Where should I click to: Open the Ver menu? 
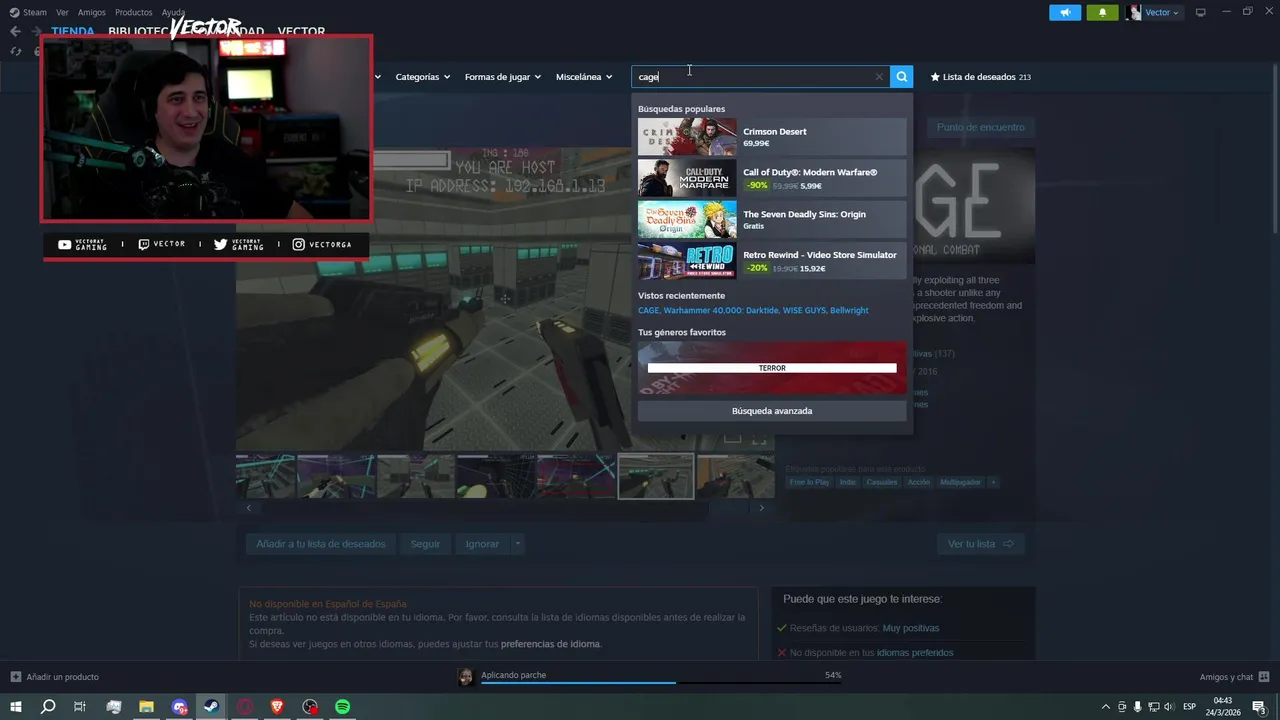pos(62,12)
